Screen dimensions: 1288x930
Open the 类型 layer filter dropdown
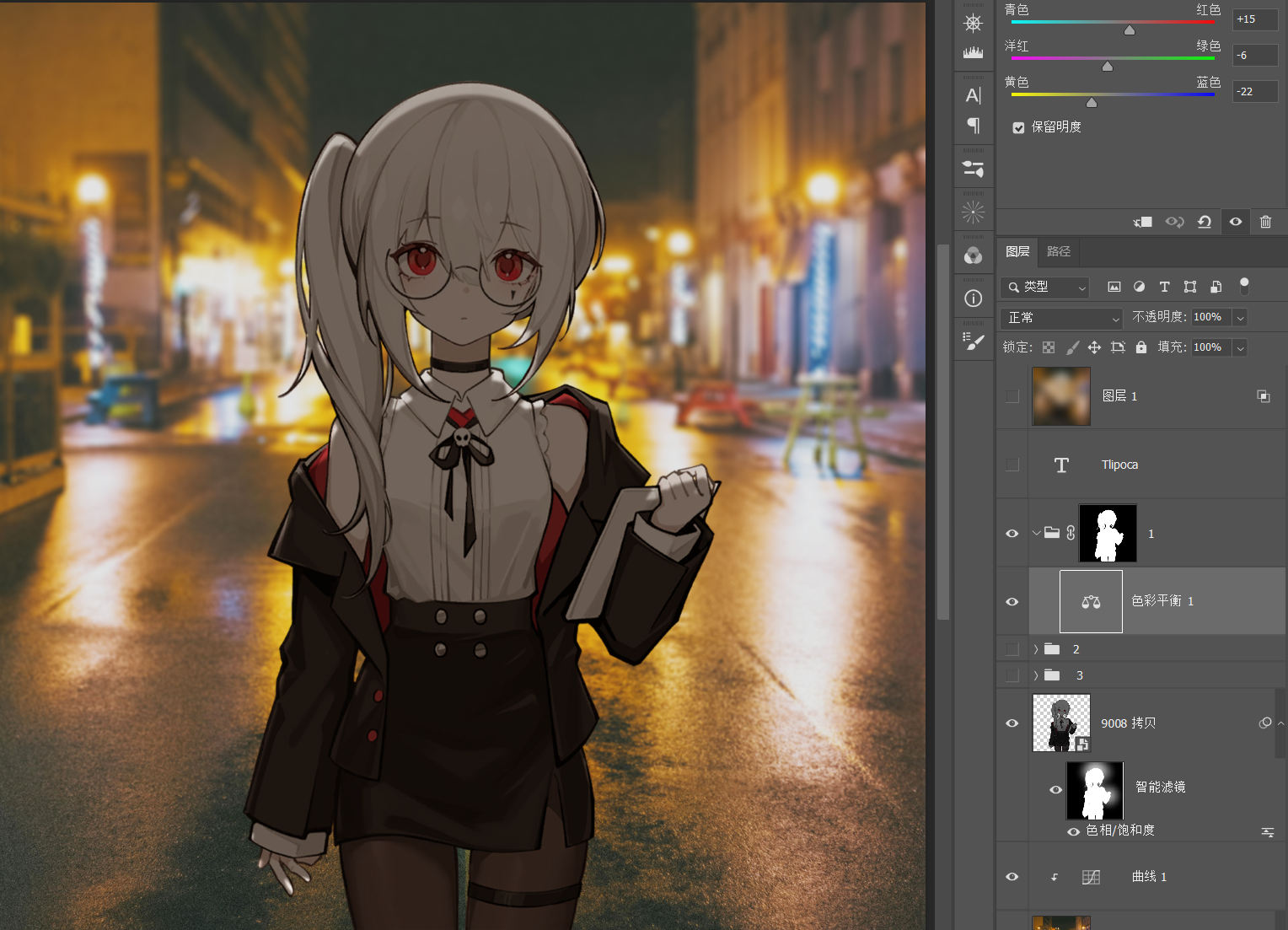coord(1045,288)
